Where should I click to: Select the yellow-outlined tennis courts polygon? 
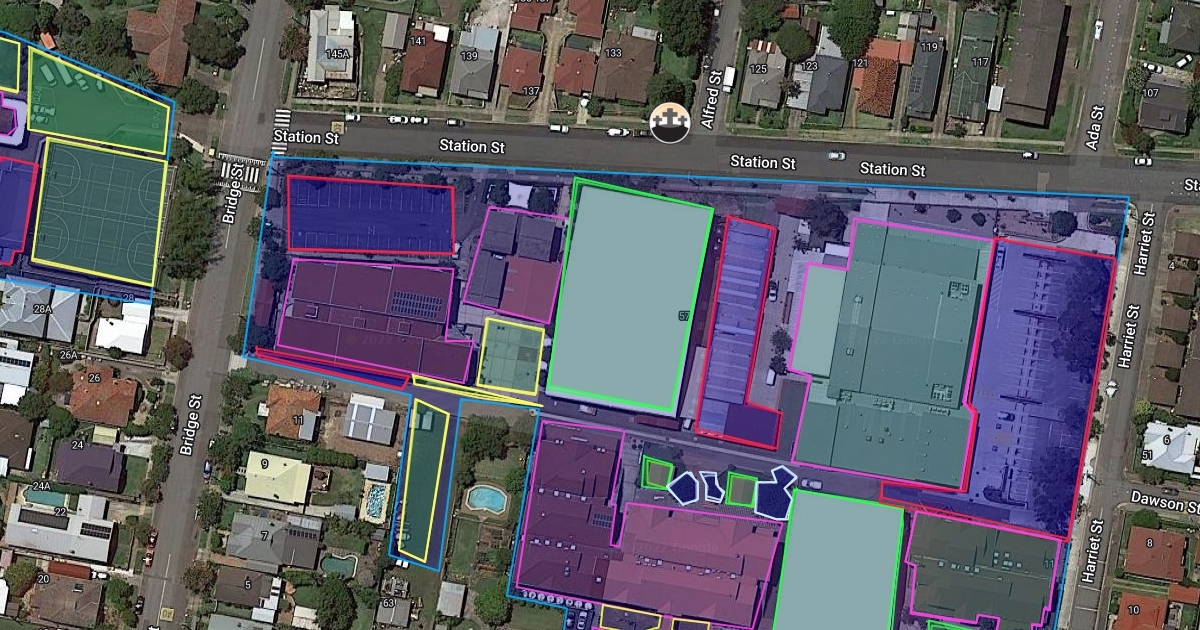pos(98,214)
